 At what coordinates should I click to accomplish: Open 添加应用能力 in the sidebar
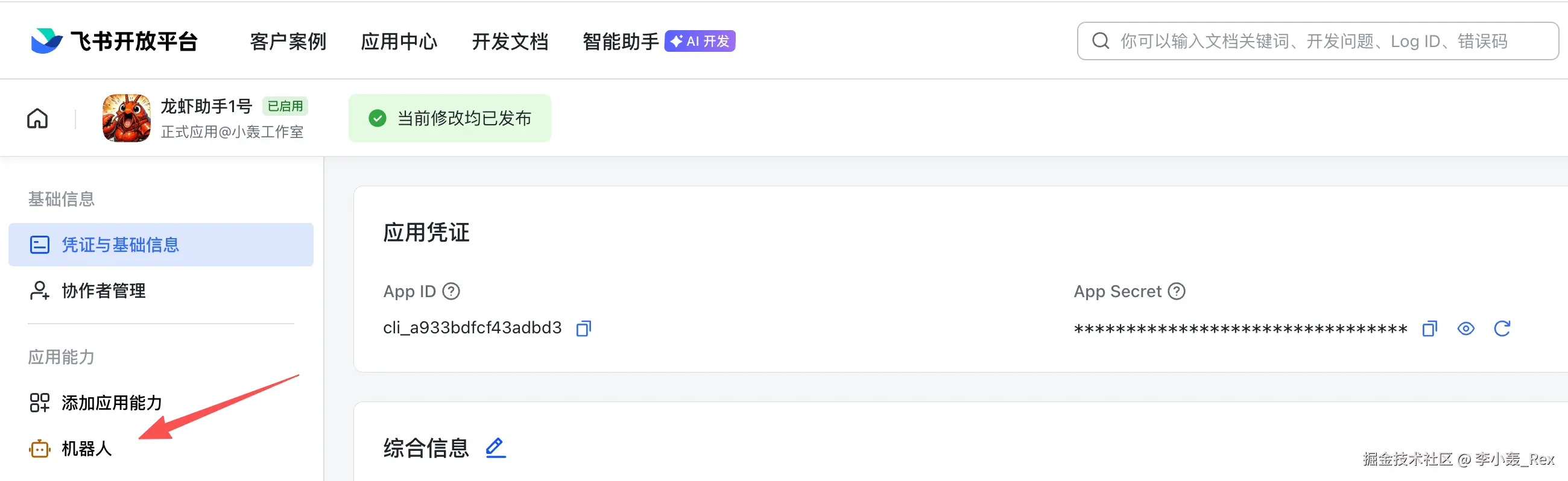coord(112,403)
